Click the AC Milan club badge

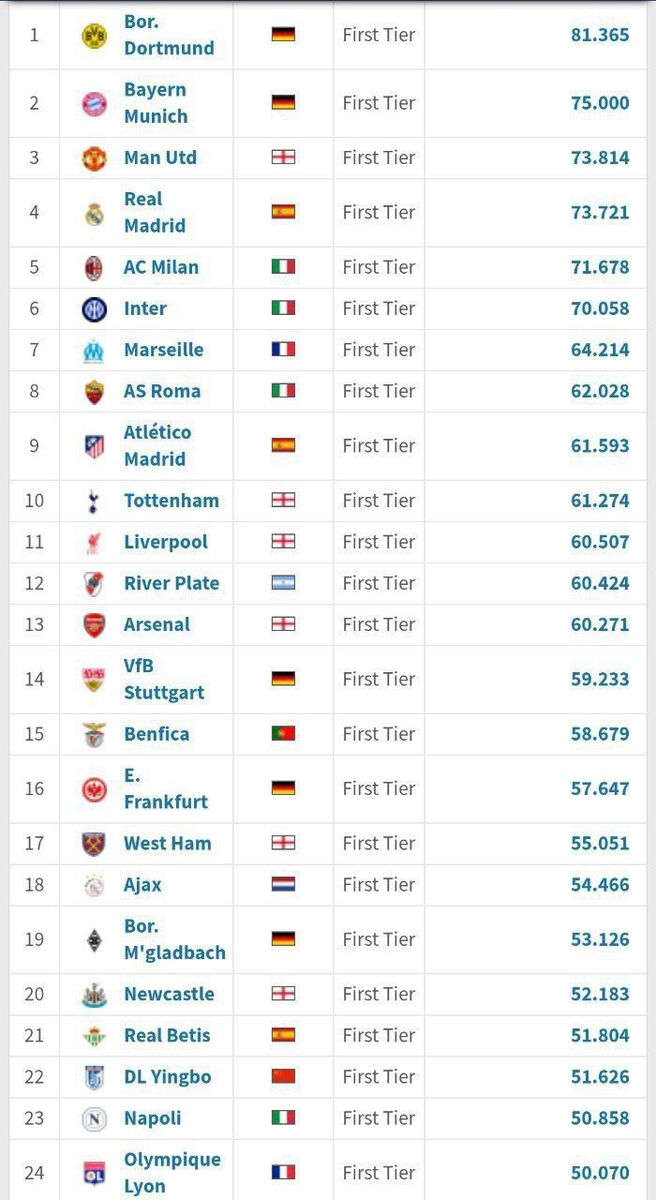[94, 268]
